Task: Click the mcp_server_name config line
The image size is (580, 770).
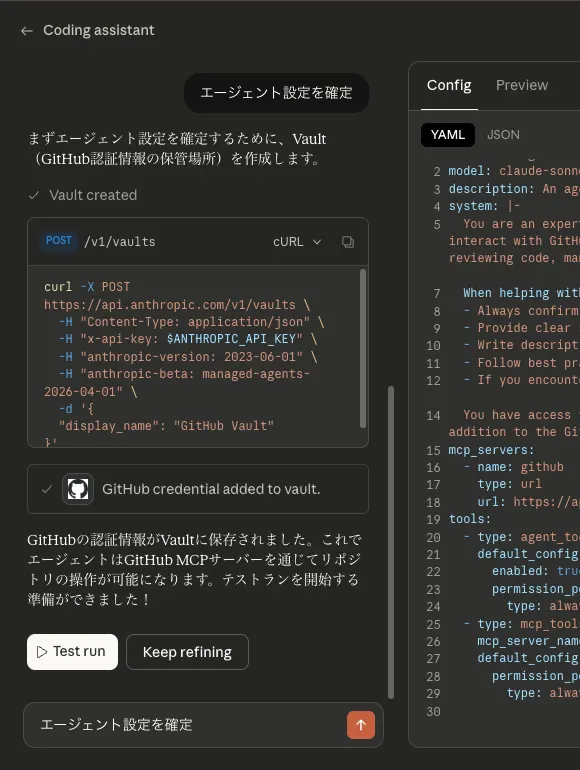Action: pyautogui.click(x=528, y=641)
